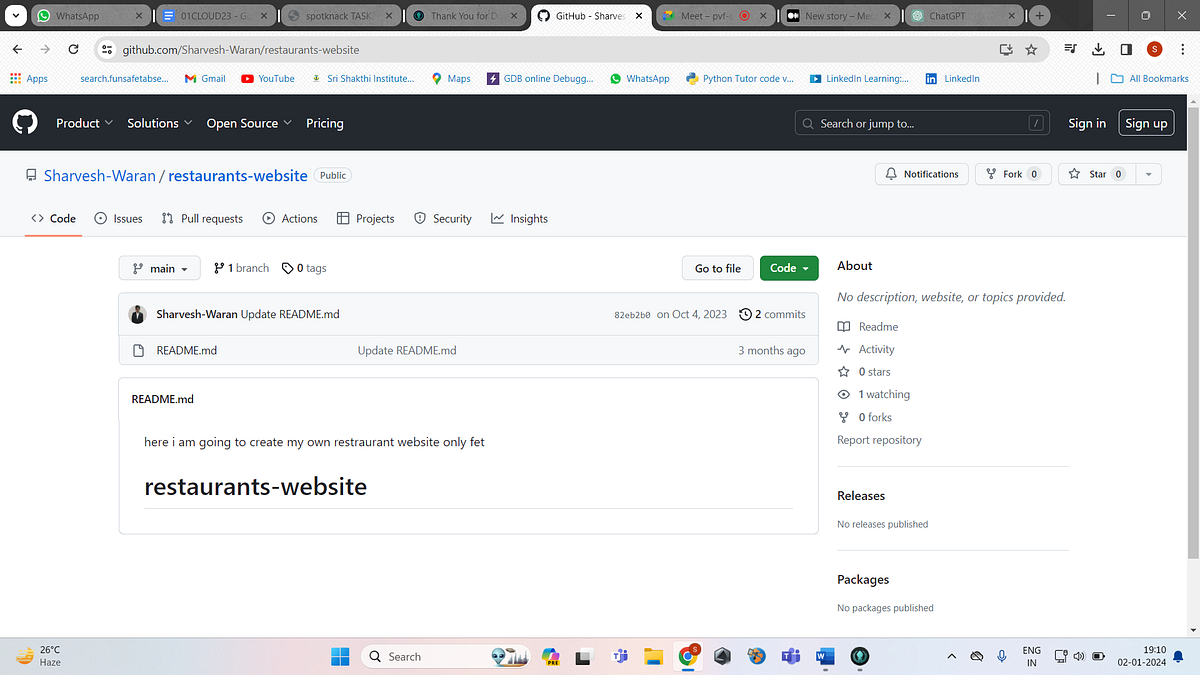Click the watching eye icon
This screenshot has width=1200, height=675.
point(843,394)
